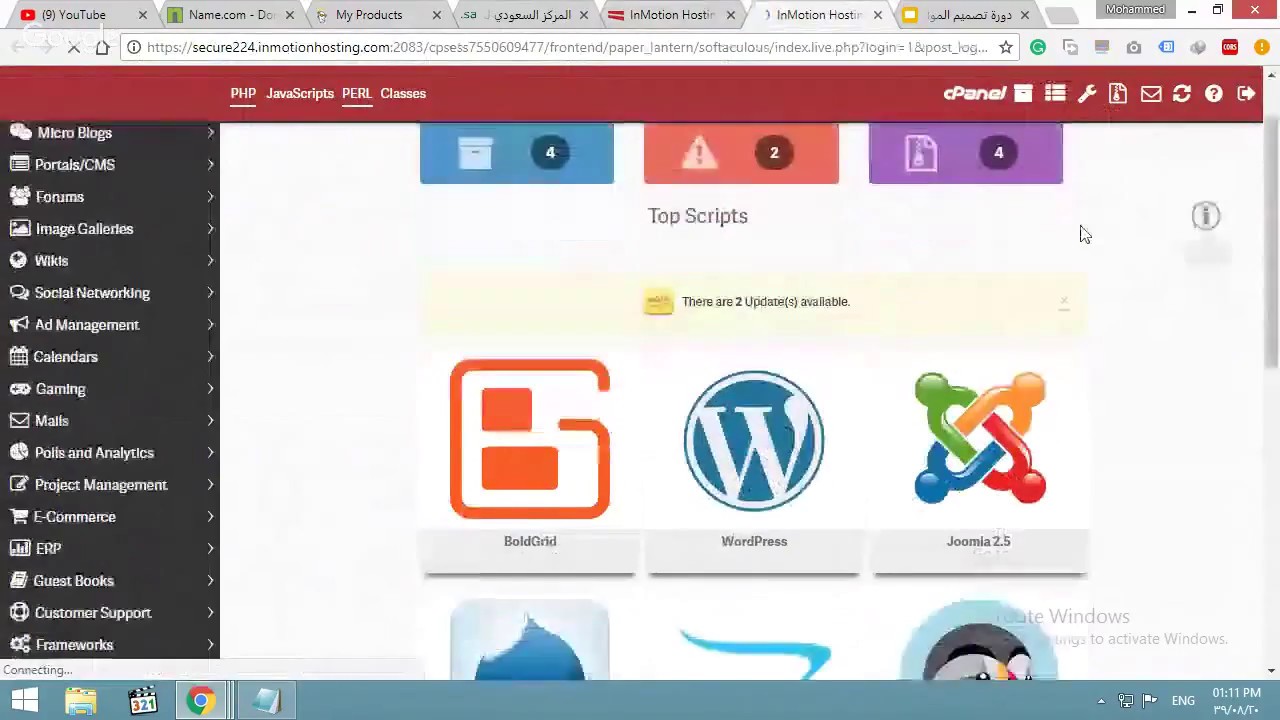Expand the Forums category
1280x720 pixels.
pyautogui.click(x=110, y=197)
